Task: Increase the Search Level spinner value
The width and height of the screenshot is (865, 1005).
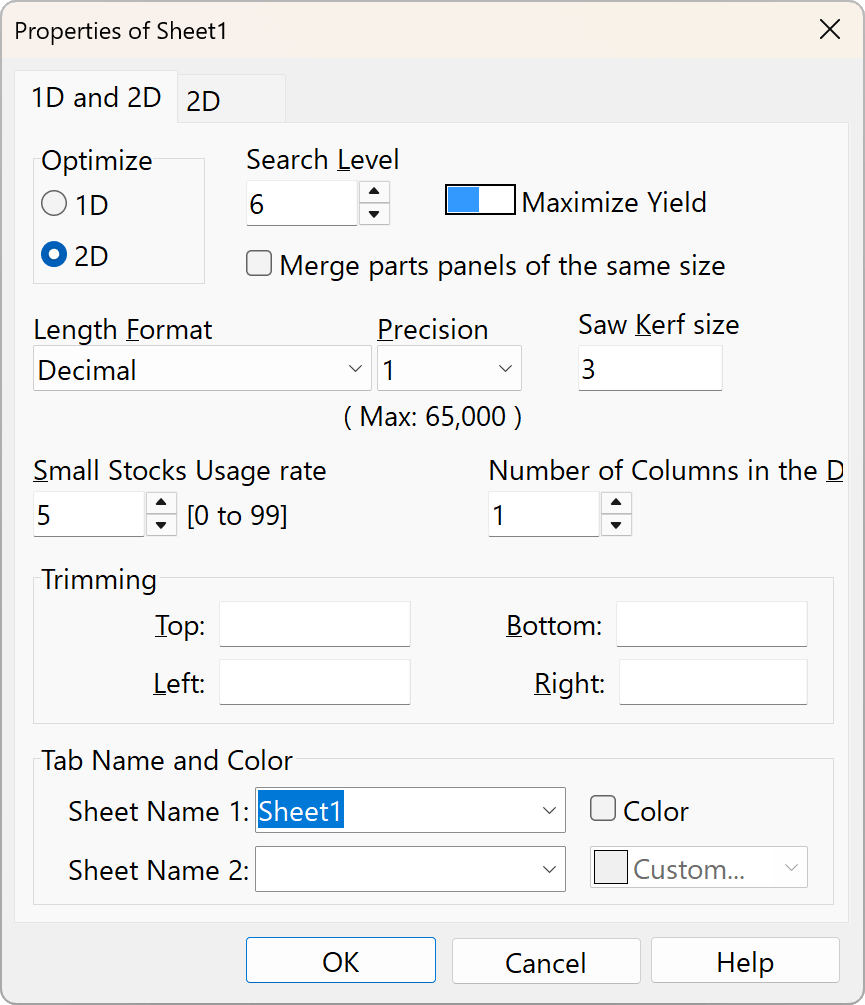Action: 373,192
